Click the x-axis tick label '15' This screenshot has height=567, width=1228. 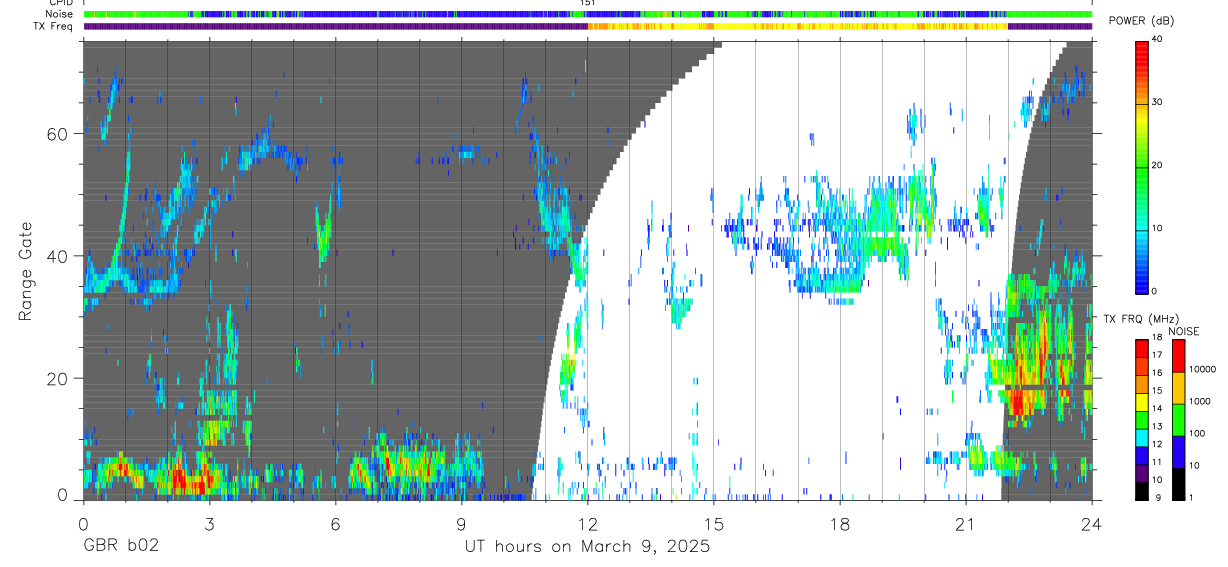point(714,522)
